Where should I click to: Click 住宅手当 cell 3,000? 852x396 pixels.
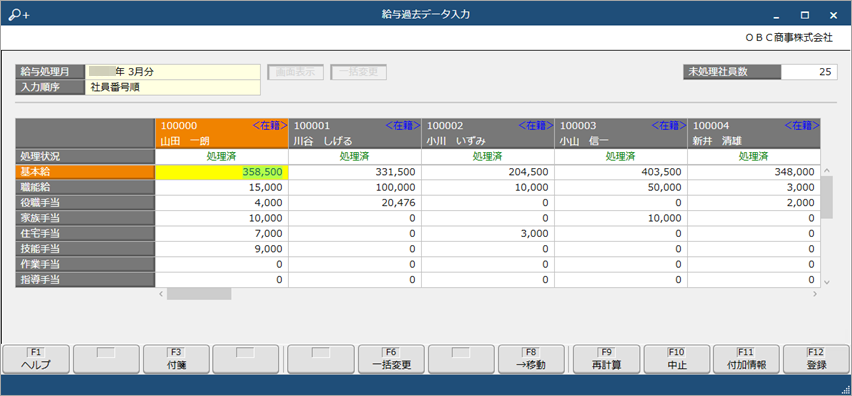click(488, 234)
